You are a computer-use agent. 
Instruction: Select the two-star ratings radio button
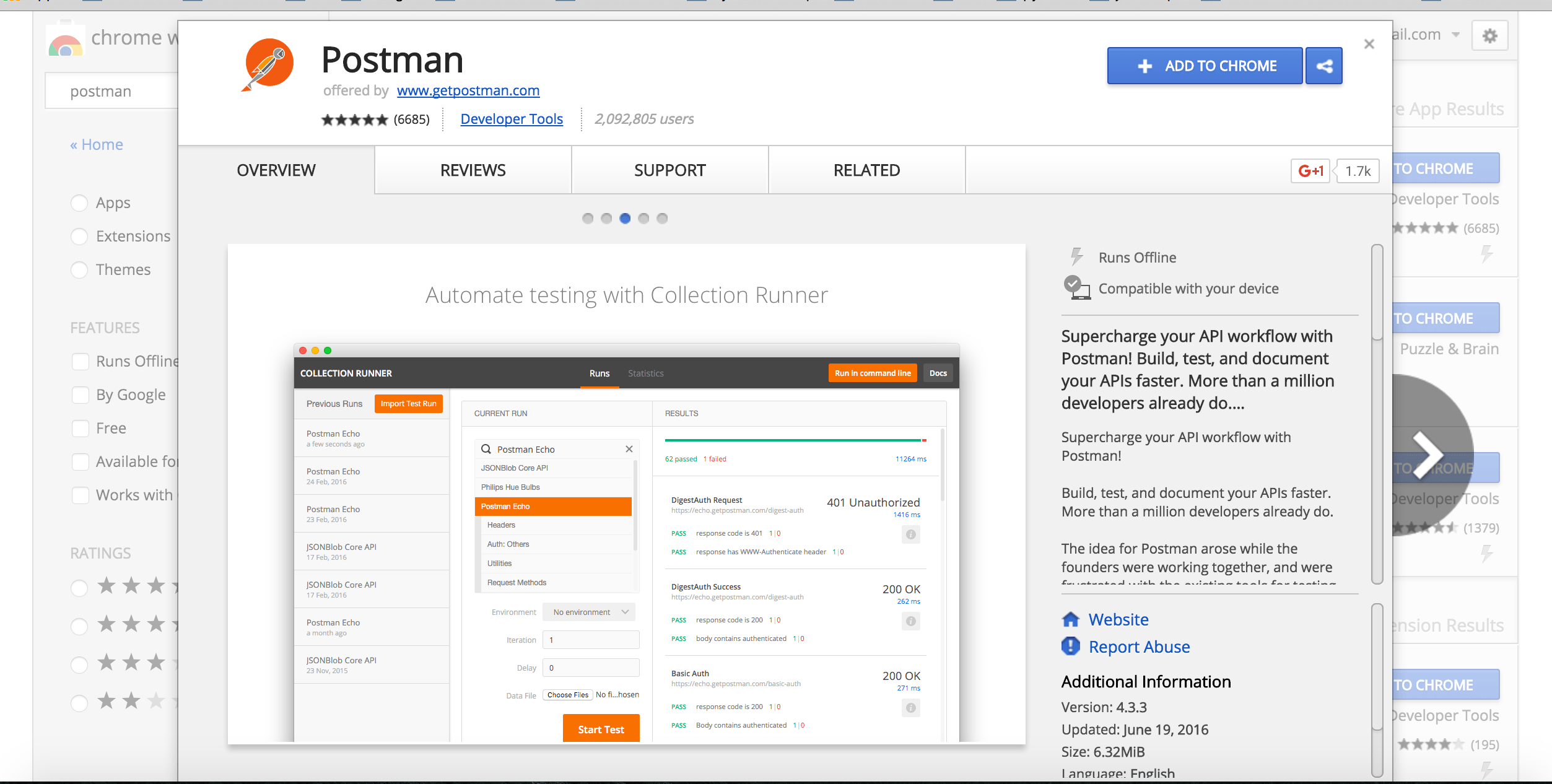tap(79, 703)
